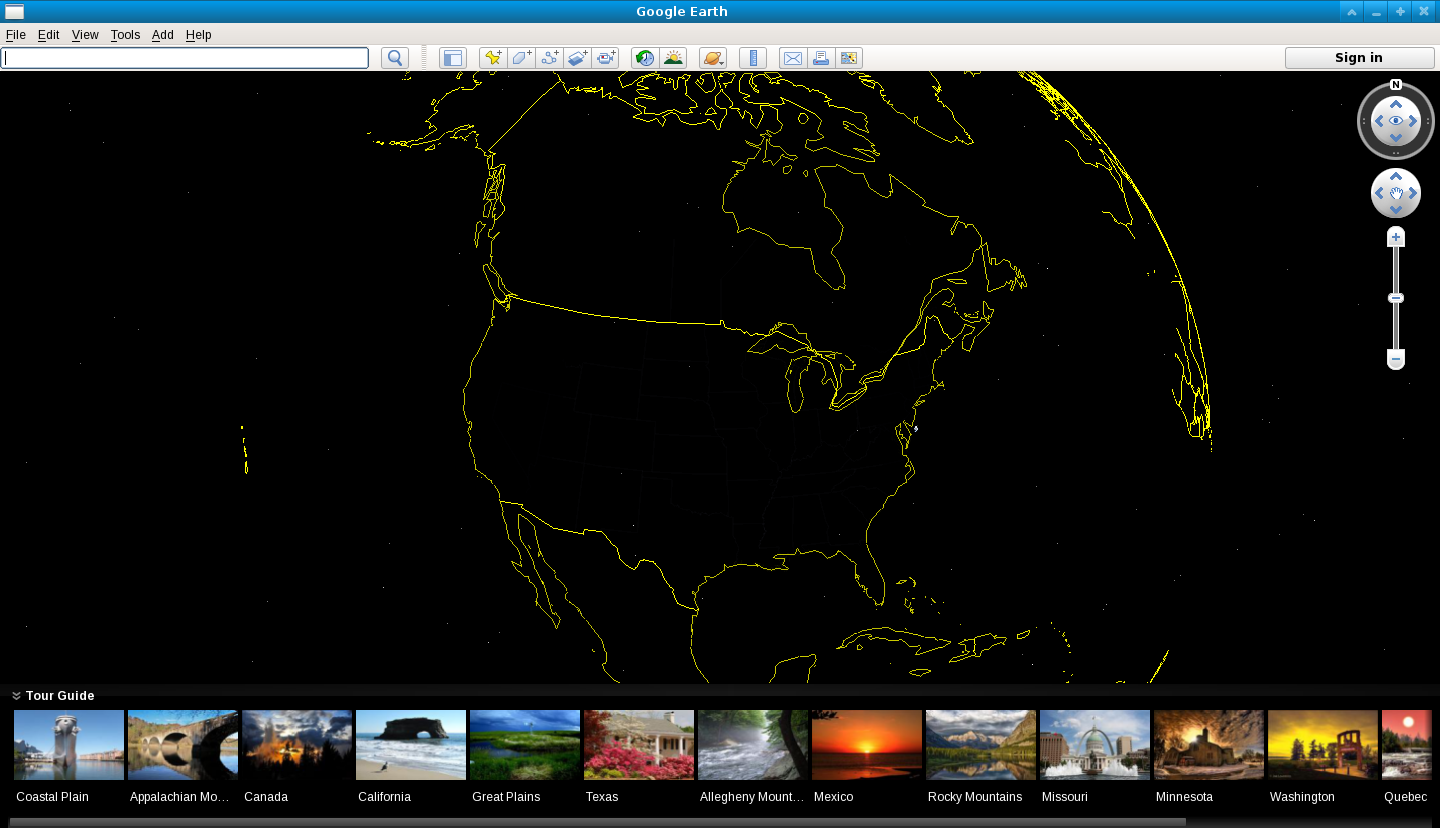Add a polygon using the toolbar icon
The width and height of the screenshot is (1440, 828).
click(x=521, y=58)
